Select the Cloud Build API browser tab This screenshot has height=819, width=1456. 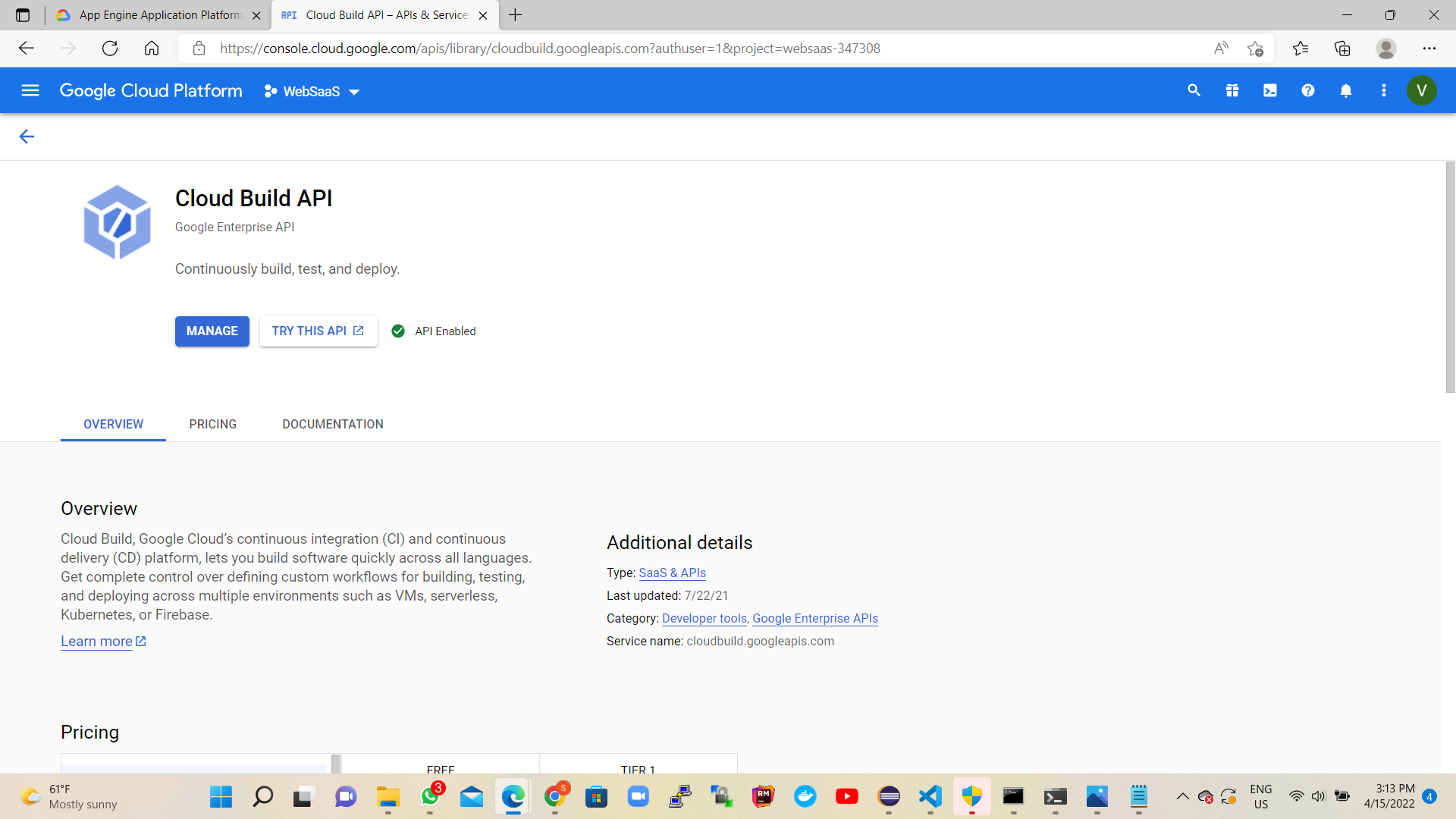[x=384, y=15]
